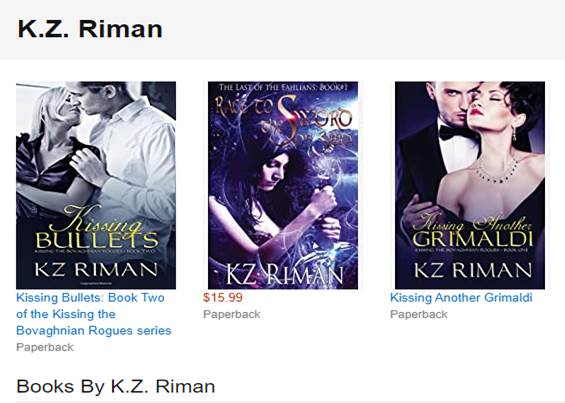Click the $15.99 price

tap(223, 298)
